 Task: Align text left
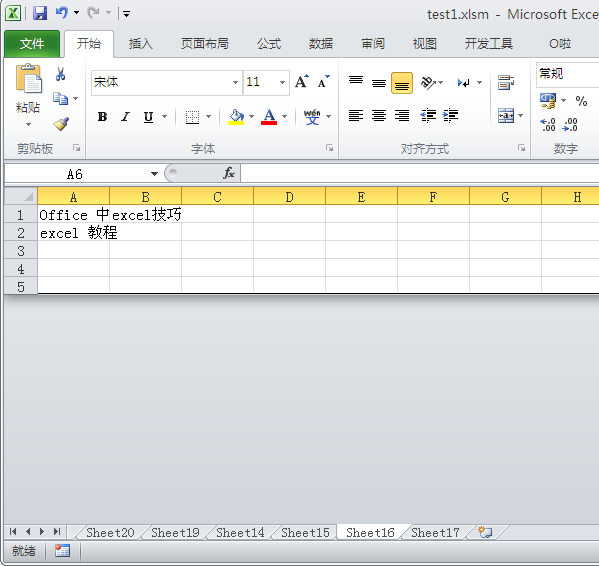click(x=356, y=115)
